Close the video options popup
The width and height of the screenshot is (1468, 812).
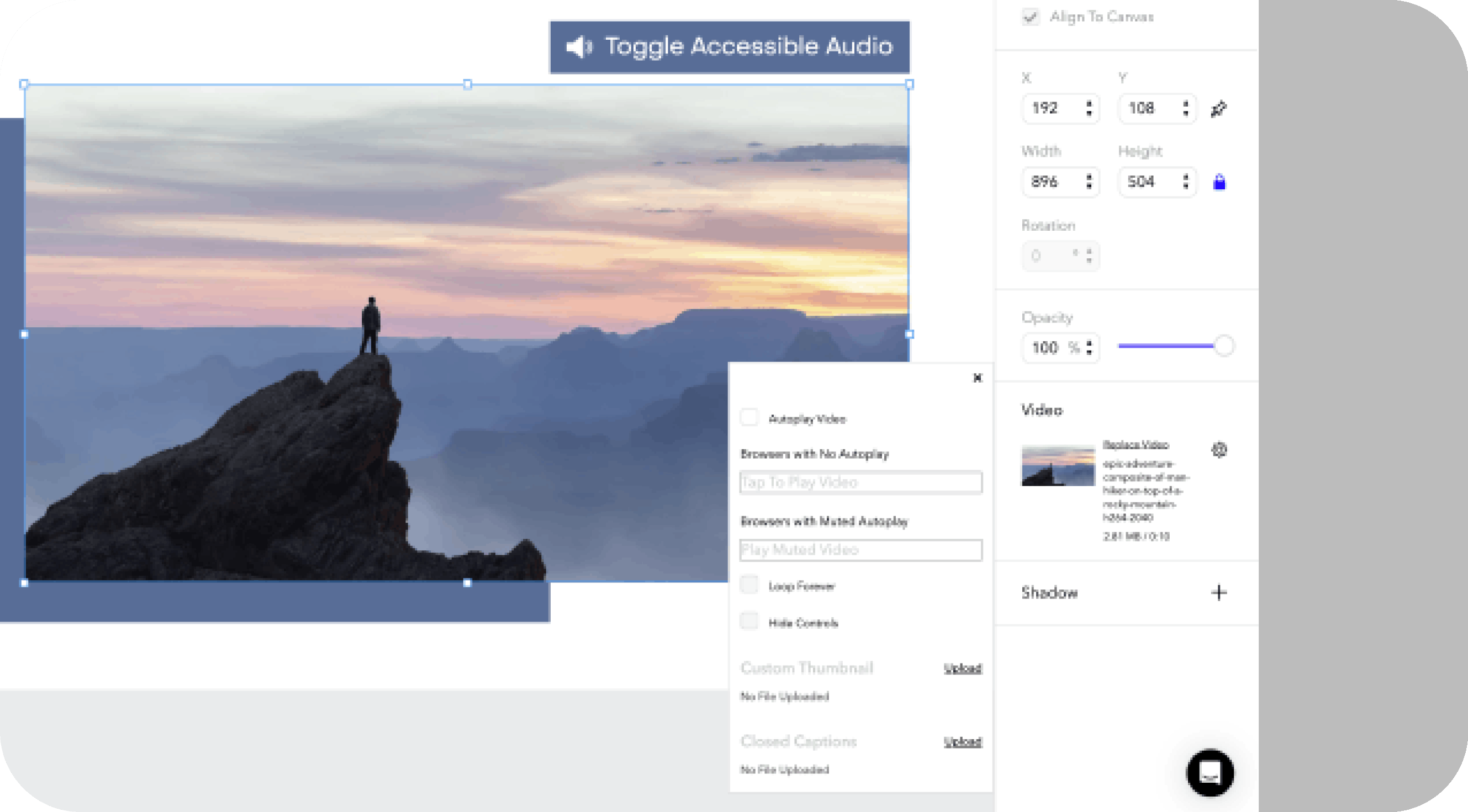978,378
